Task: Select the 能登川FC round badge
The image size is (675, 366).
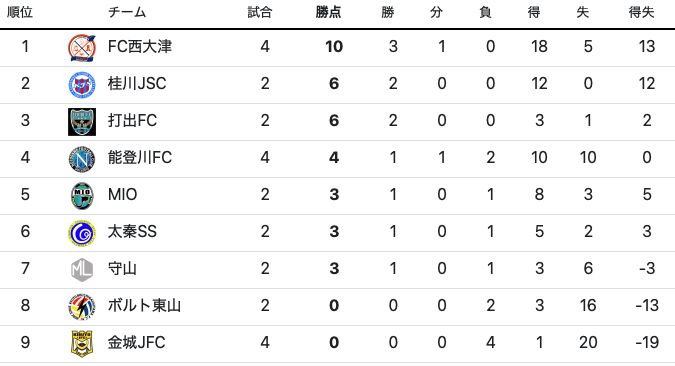Action: point(82,159)
